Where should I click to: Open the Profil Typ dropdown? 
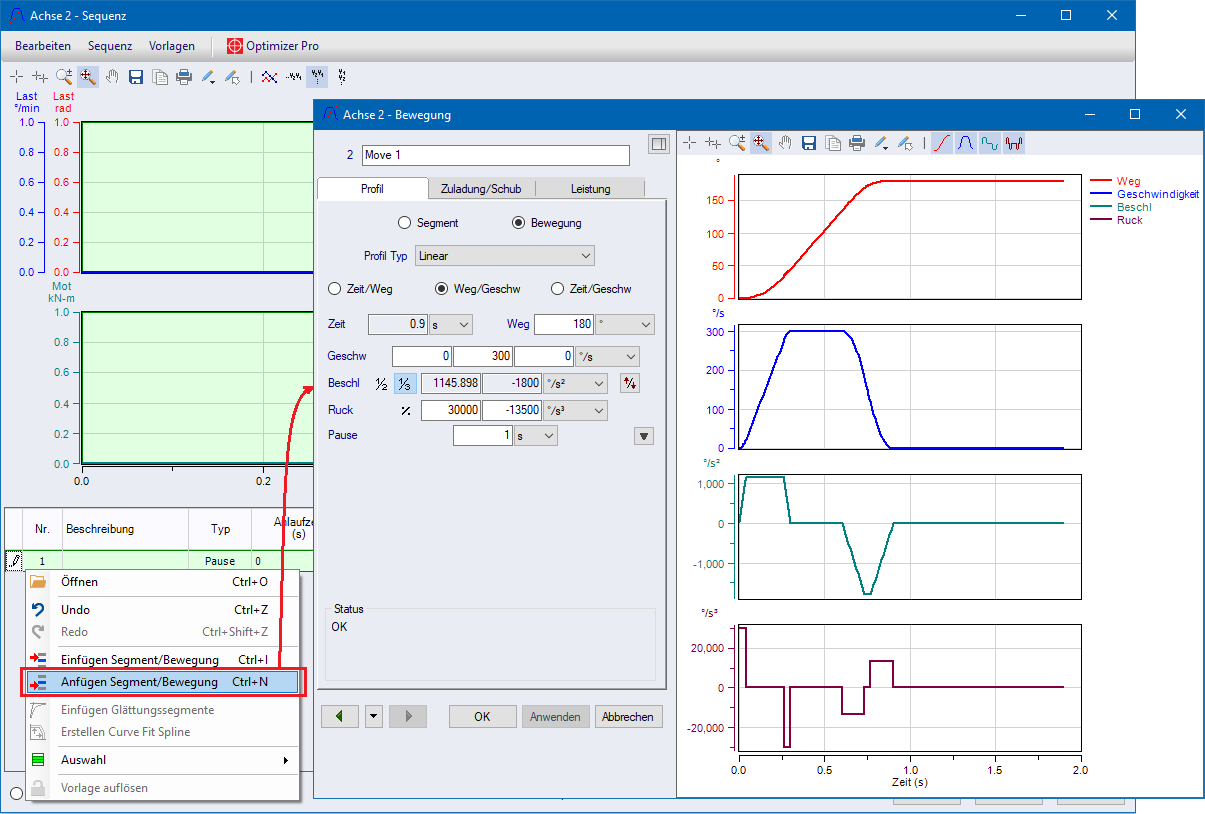pyautogui.click(x=505, y=256)
